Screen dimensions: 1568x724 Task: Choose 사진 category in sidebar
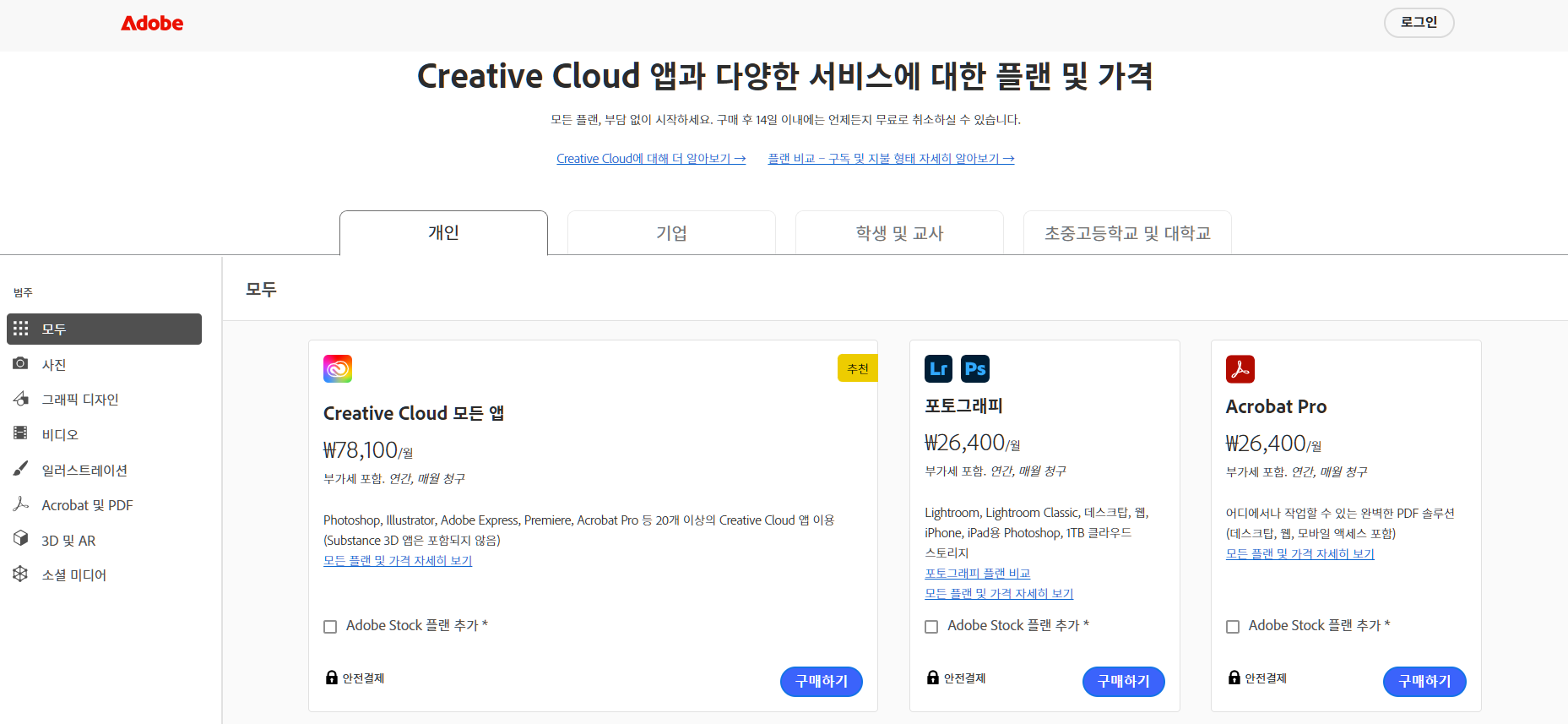104,364
